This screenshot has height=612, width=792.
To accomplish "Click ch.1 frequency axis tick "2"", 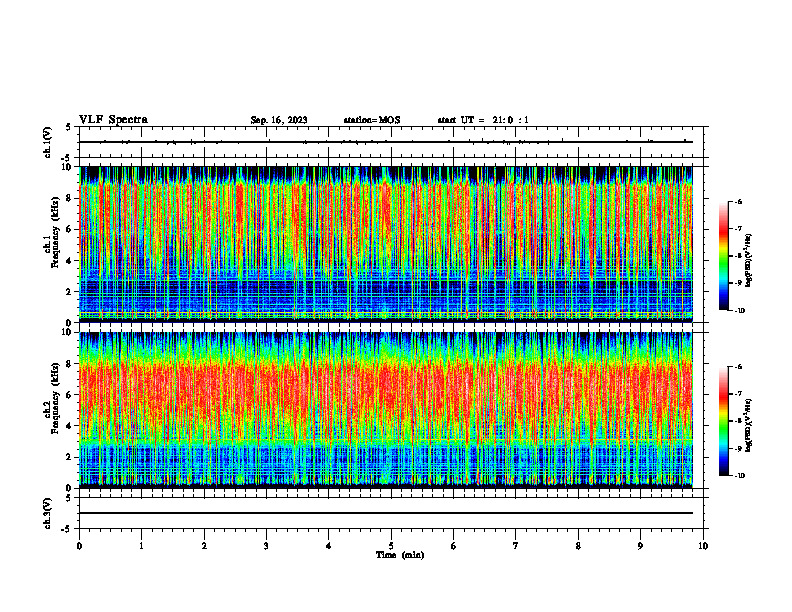I will [70, 292].
